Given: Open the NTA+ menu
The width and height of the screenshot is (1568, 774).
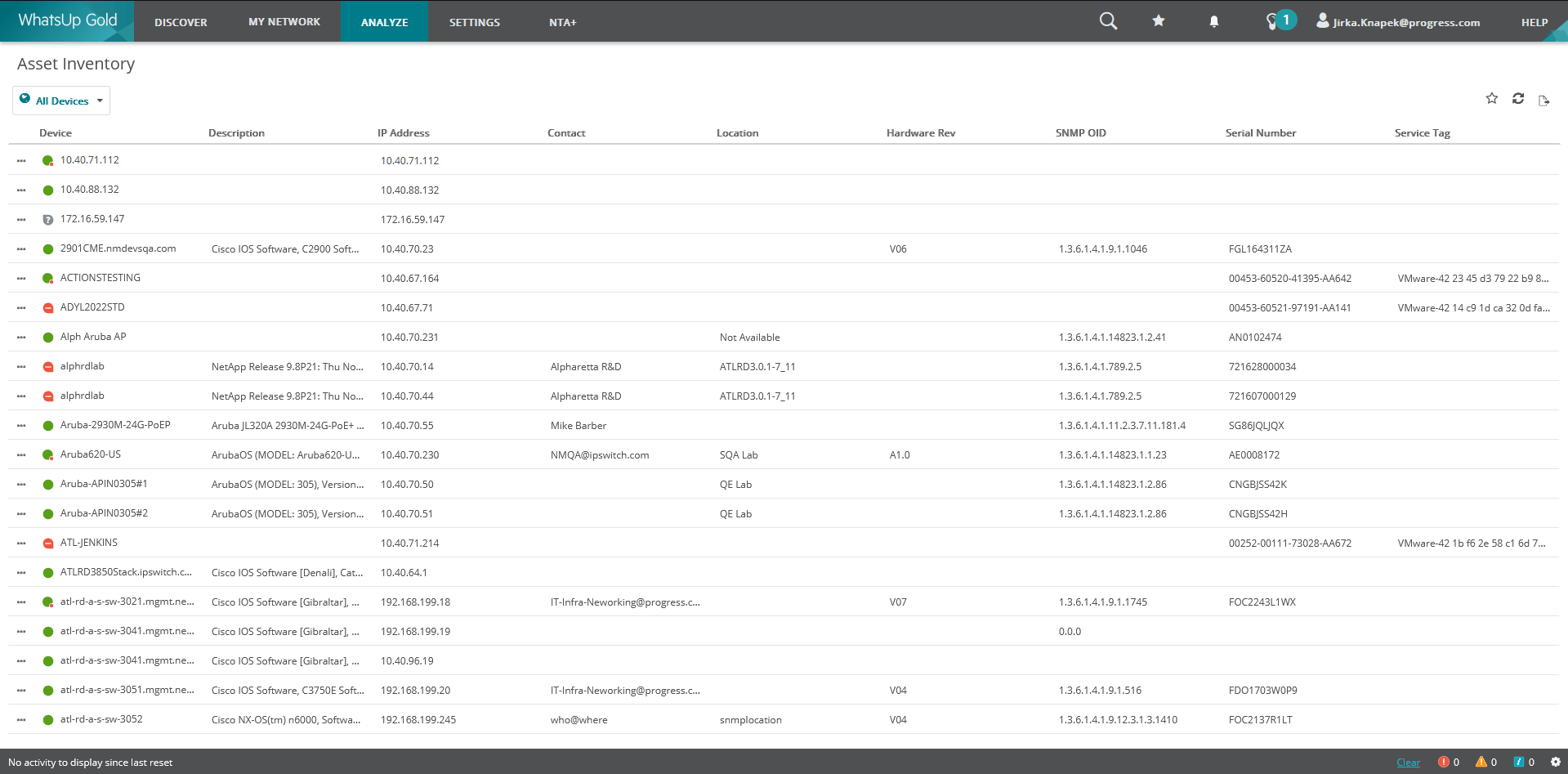Looking at the screenshot, I should (x=562, y=22).
